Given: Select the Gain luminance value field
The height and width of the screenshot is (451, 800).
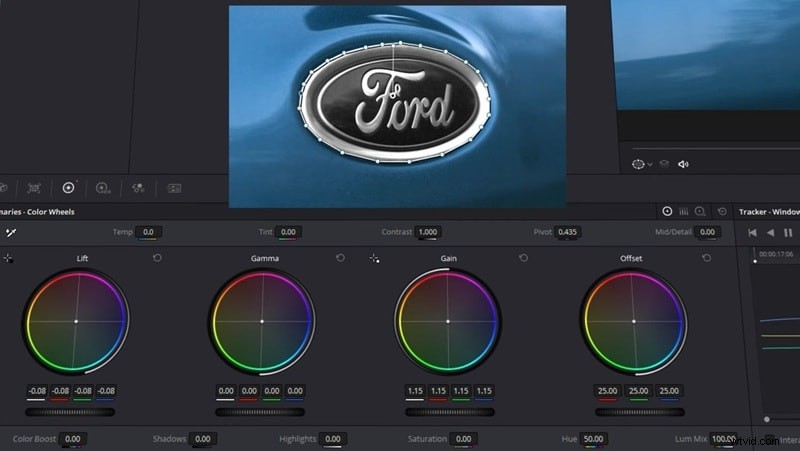Looking at the screenshot, I should [x=415, y=391].
